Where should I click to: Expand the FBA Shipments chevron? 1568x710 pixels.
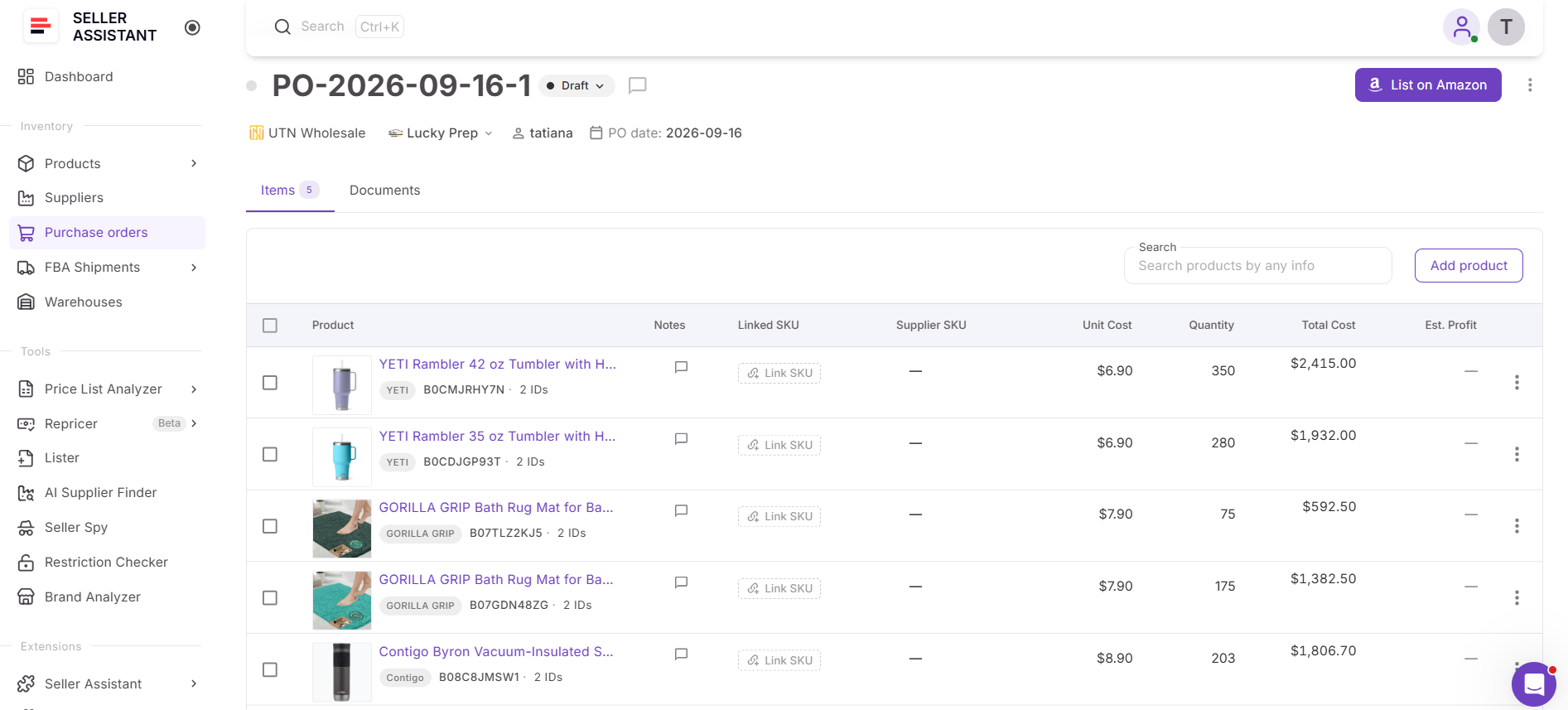click(194, 268)
